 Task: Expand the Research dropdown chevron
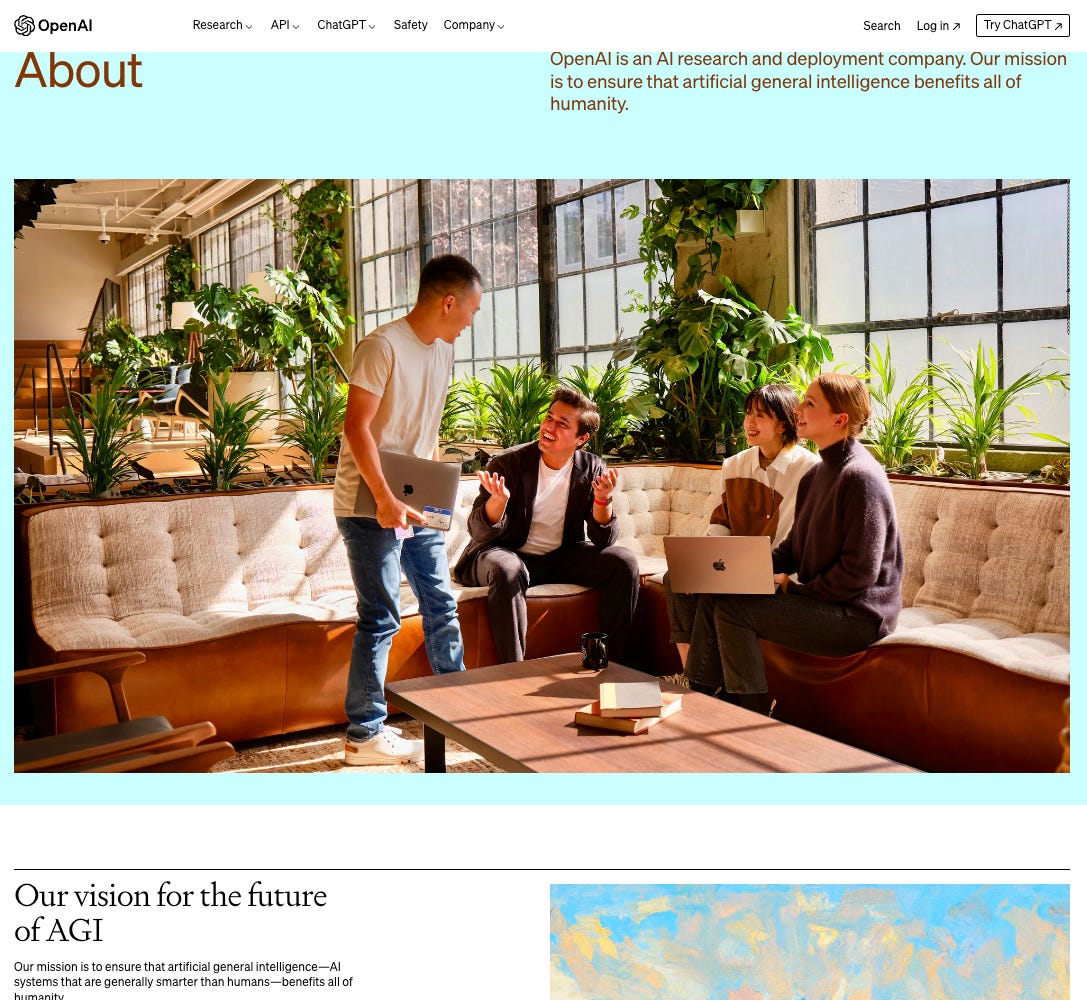[249, 26]
